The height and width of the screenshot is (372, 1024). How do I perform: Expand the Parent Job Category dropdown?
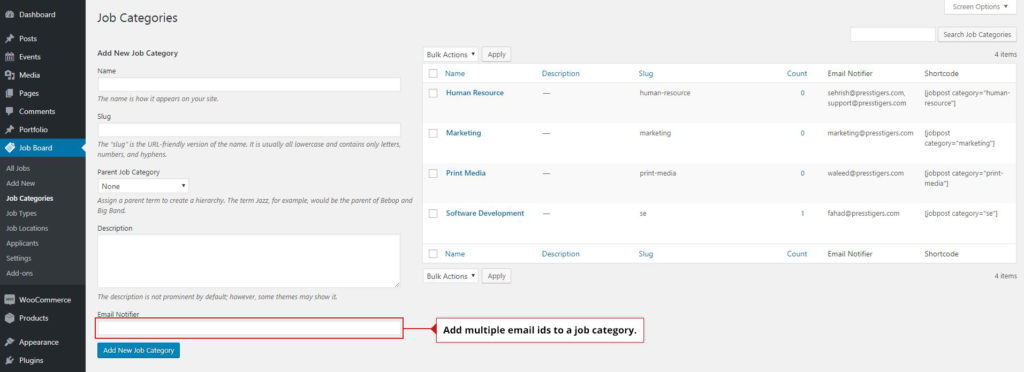143,186
